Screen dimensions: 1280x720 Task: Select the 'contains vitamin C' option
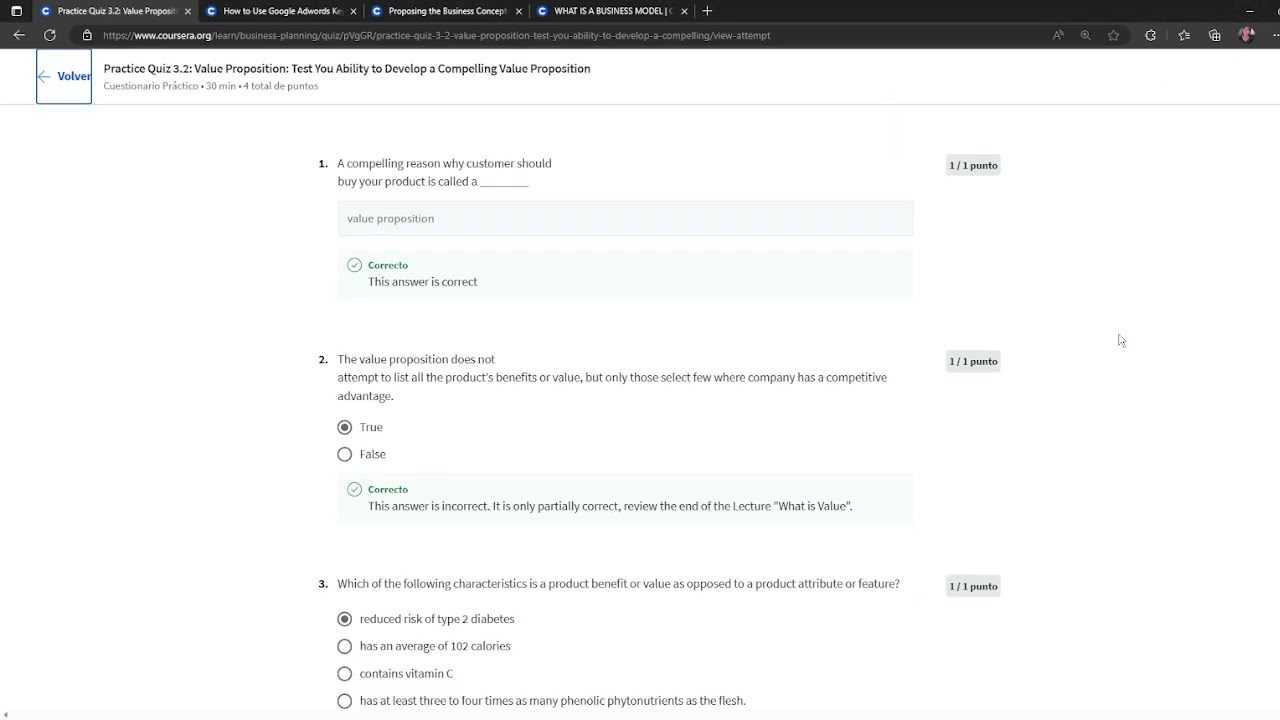point(345,674)
